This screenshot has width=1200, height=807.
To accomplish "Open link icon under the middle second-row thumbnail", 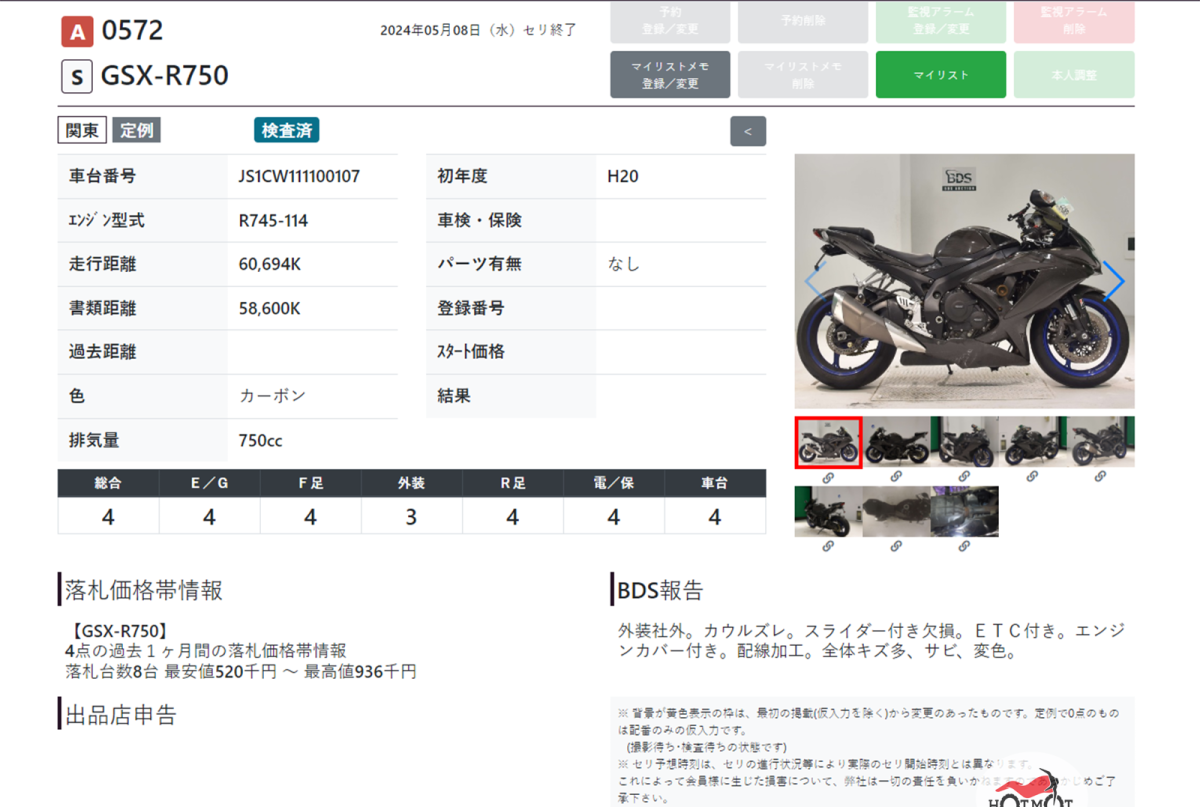I will pyautogui.click(x=896, y=546).
